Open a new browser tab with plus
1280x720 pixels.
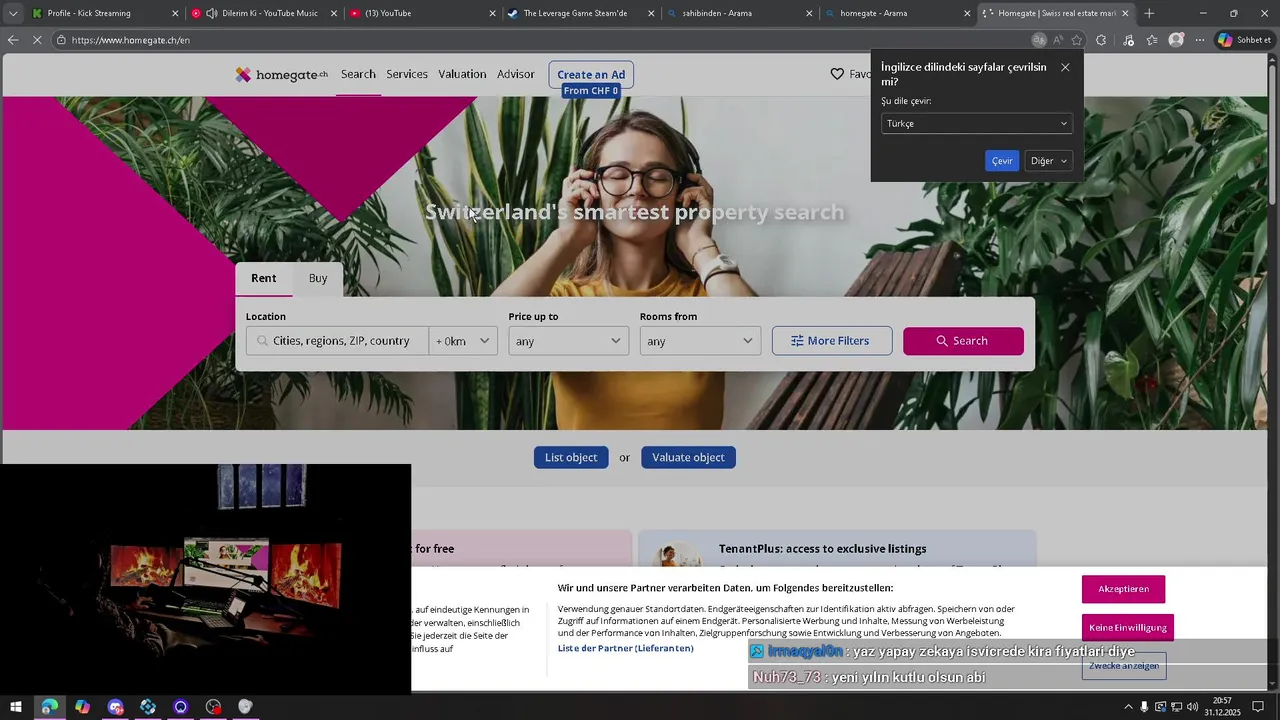[1149, 13]
